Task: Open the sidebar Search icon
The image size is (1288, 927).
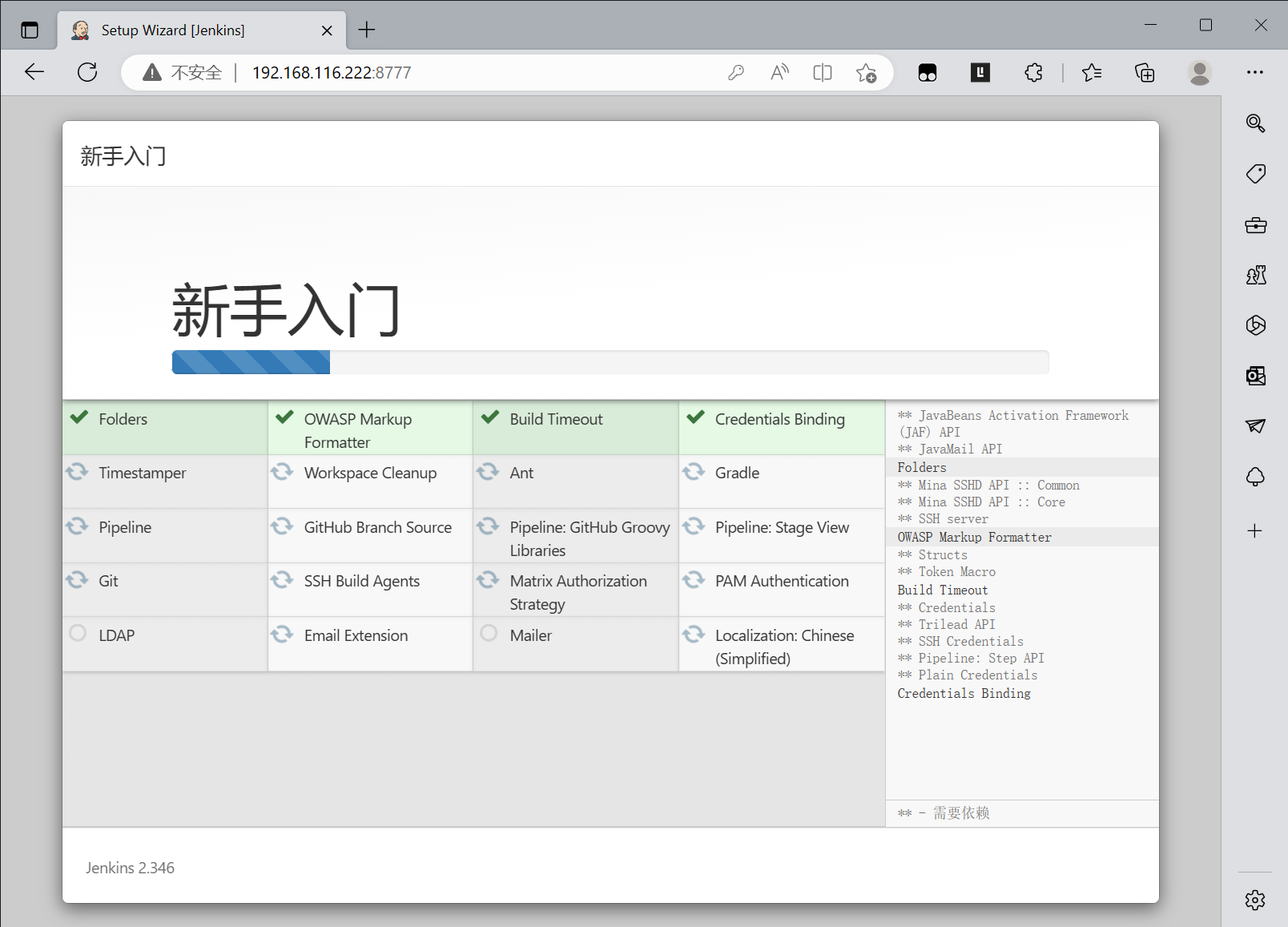Action: pos(1255,123)
